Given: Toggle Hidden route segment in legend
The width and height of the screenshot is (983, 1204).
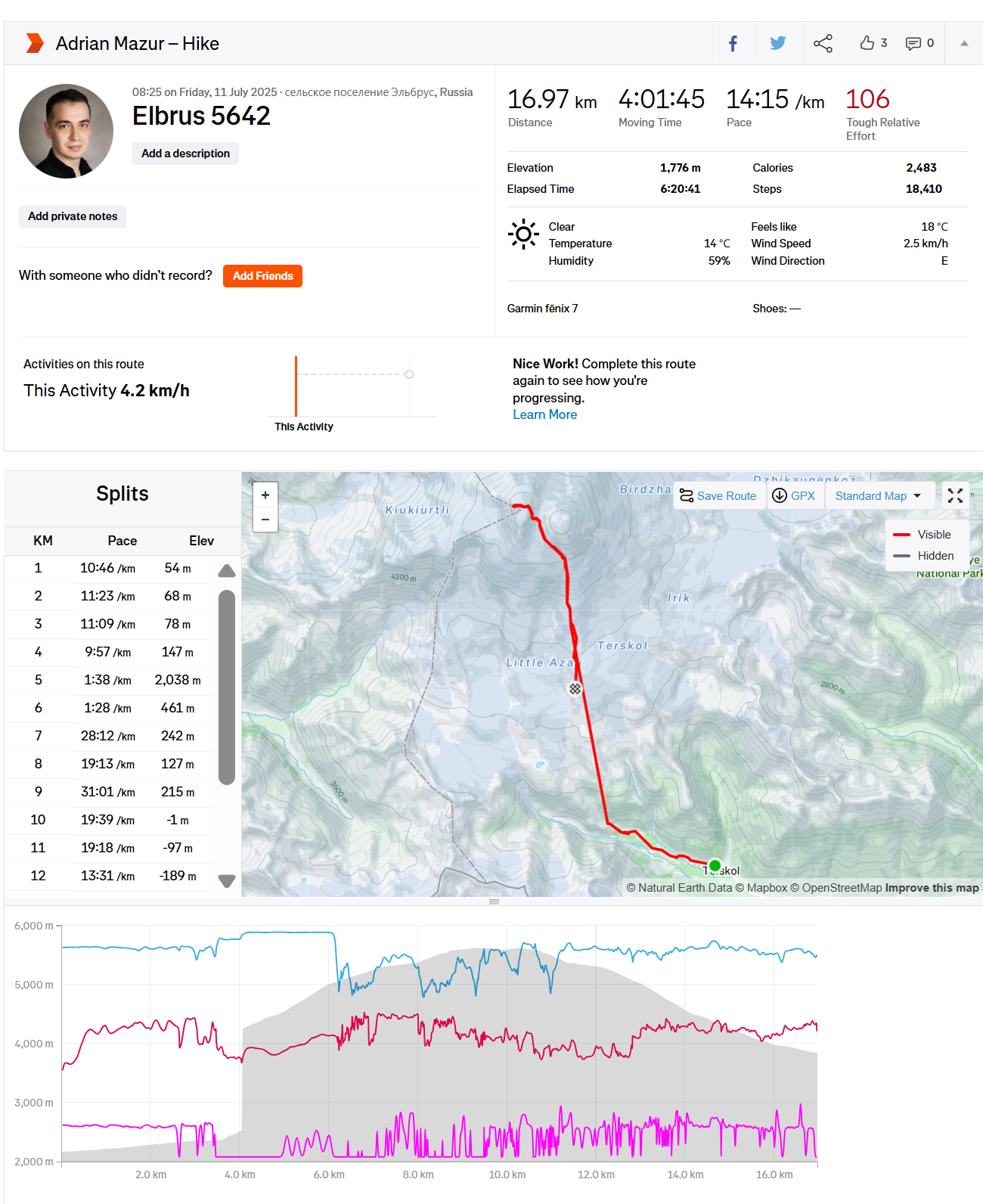Looking at the screenshot, I should (x=923, y=556).
